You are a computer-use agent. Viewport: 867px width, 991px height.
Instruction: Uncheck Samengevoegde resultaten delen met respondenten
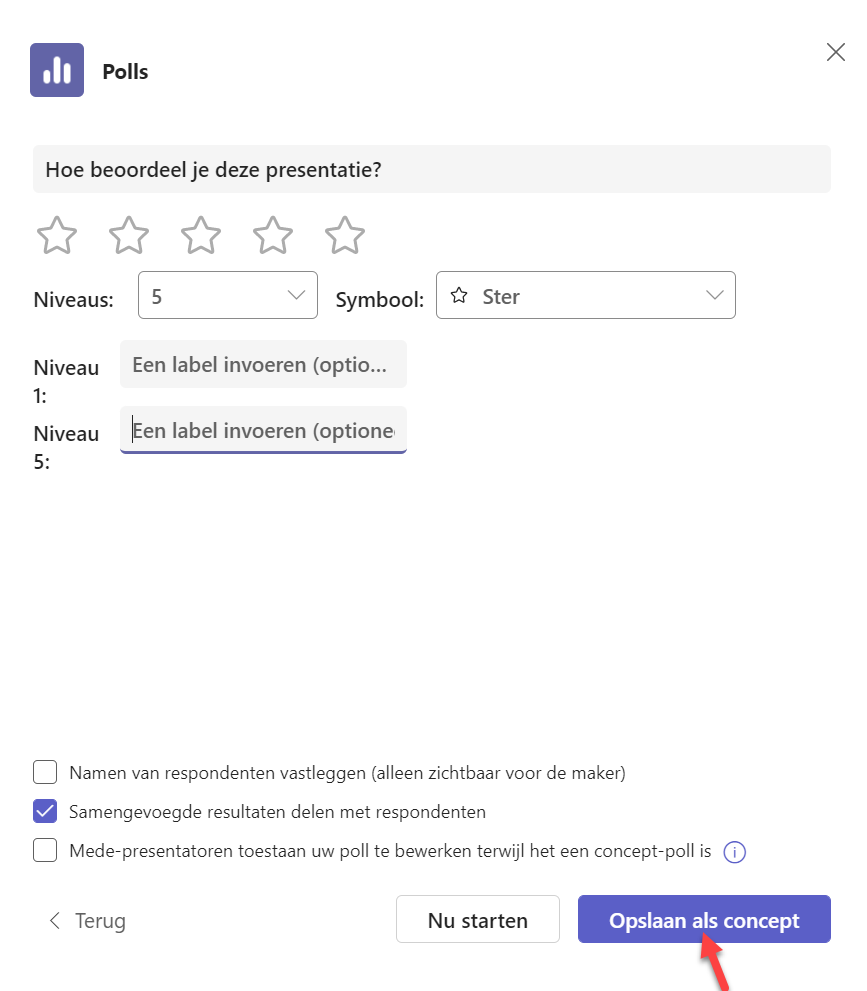(x=45, y=812)
